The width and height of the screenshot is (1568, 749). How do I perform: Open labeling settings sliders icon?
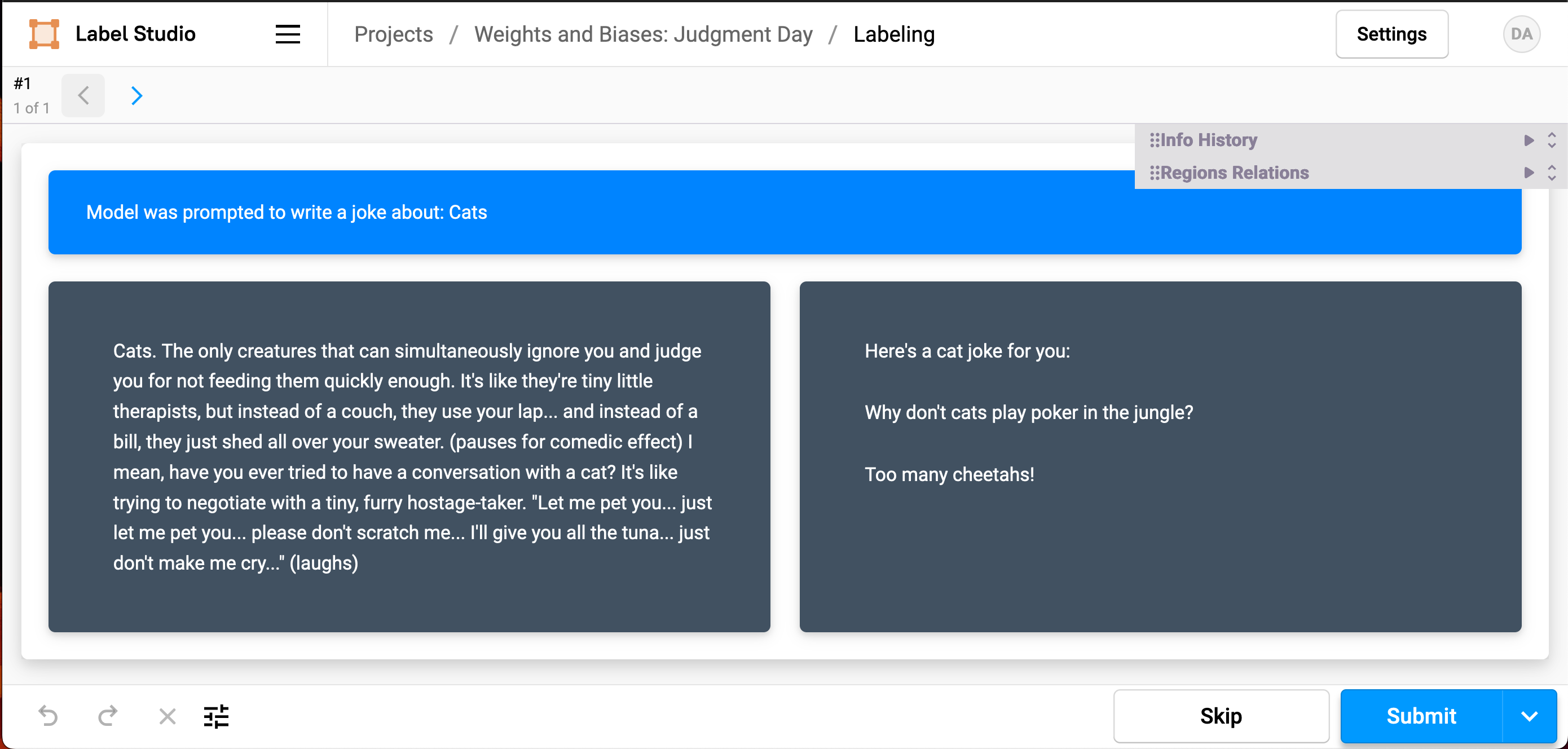pyautogui.click(x=216, y=716)
